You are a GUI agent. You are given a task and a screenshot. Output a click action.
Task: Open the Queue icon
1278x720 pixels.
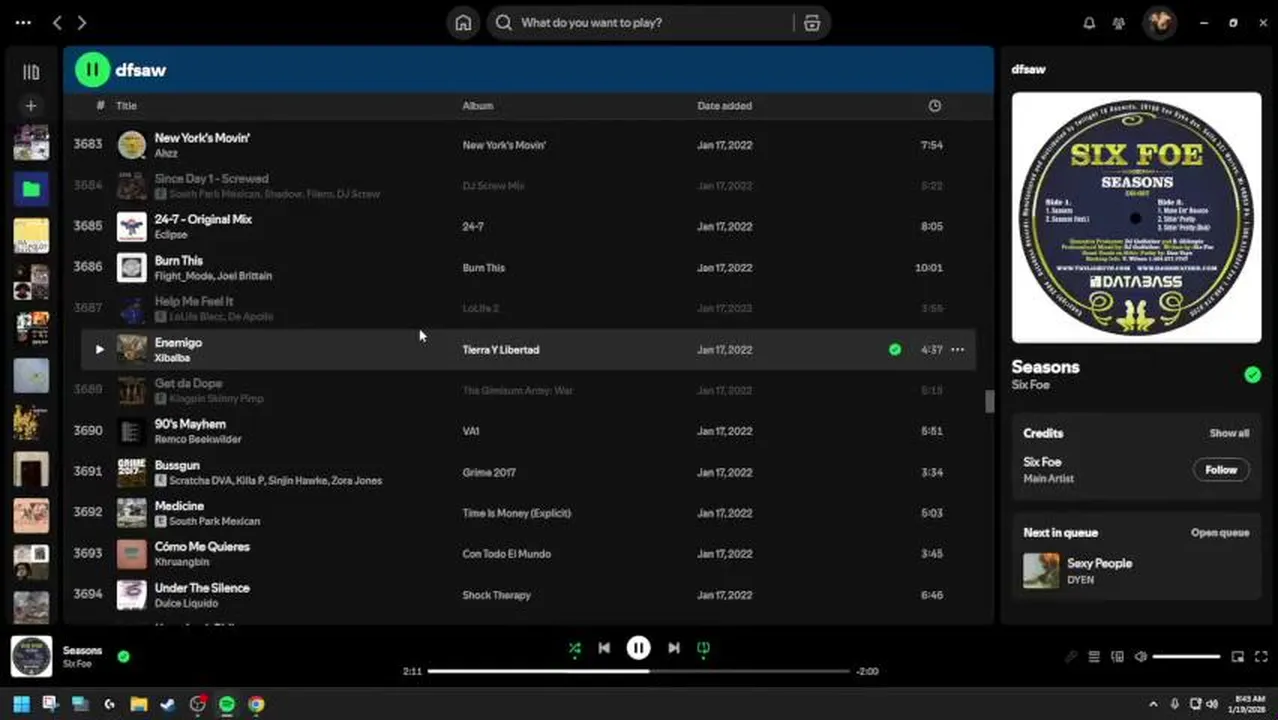tap(1094, 657)
